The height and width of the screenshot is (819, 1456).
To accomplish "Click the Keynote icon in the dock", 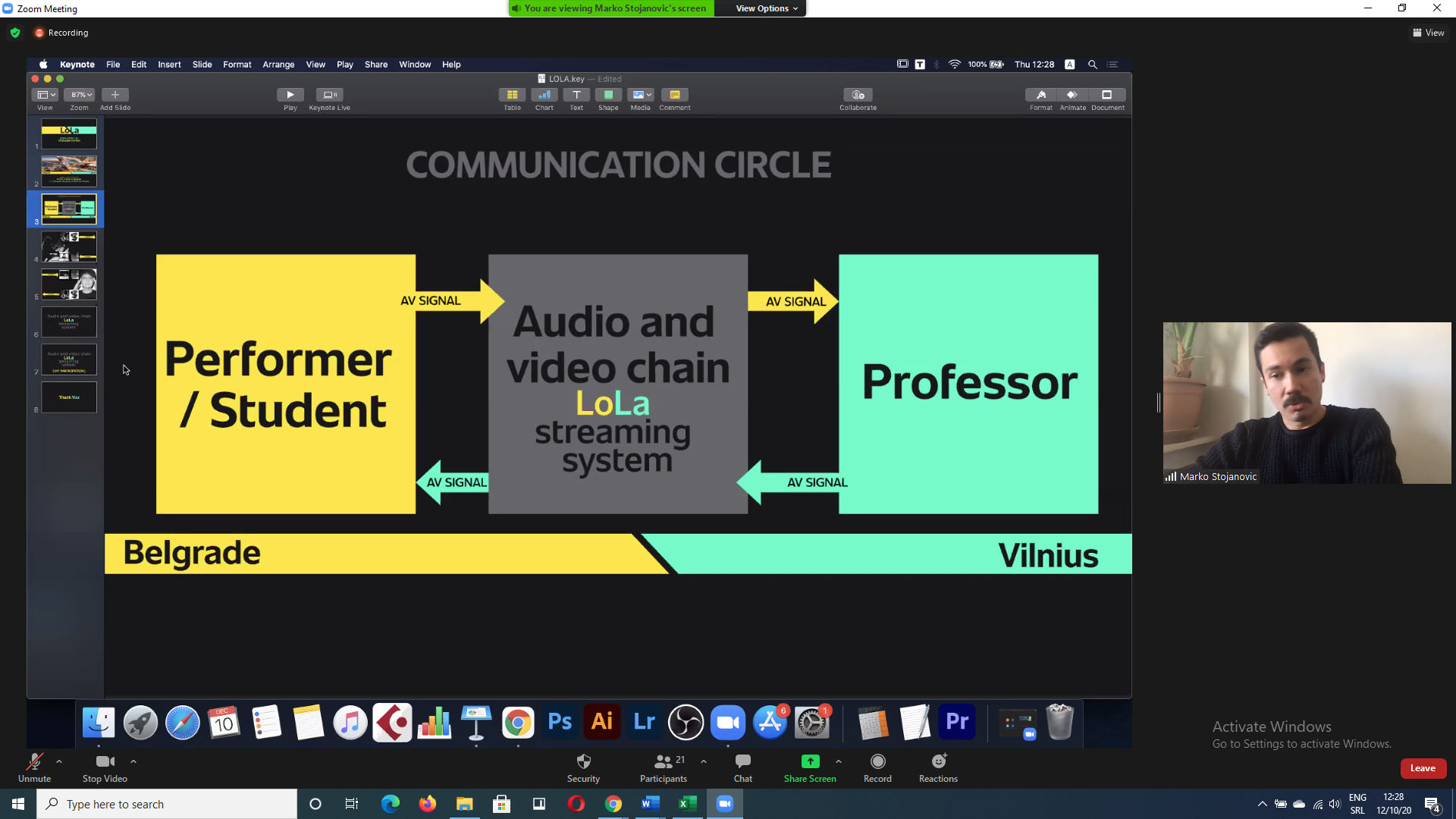I will pyautogui.click(x=476, y=722).
